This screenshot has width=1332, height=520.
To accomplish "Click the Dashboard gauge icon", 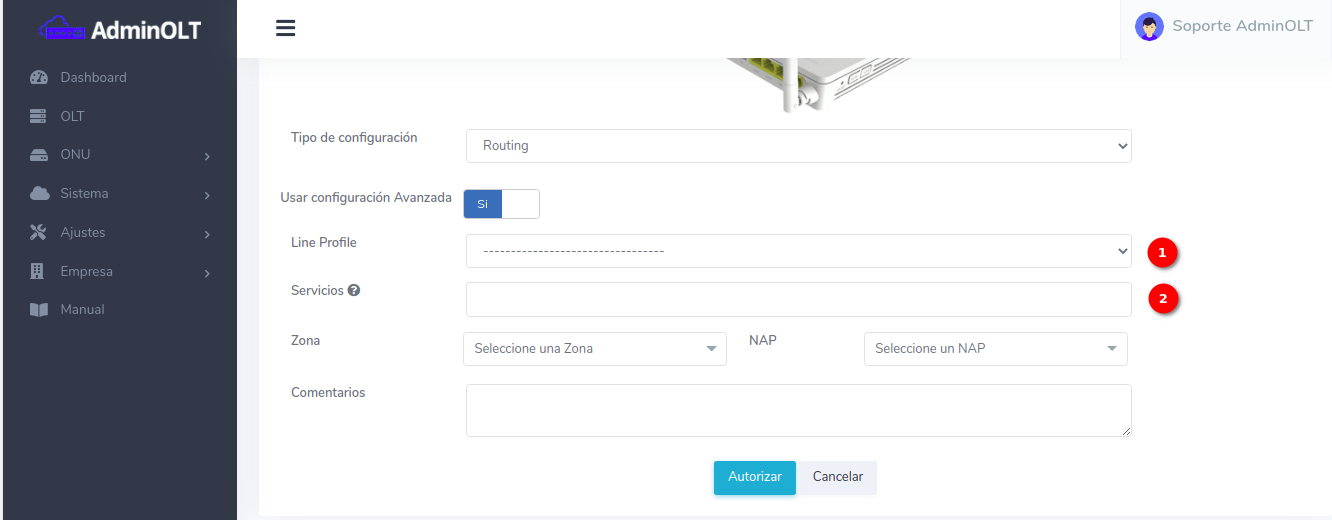I will coord(39,78).
